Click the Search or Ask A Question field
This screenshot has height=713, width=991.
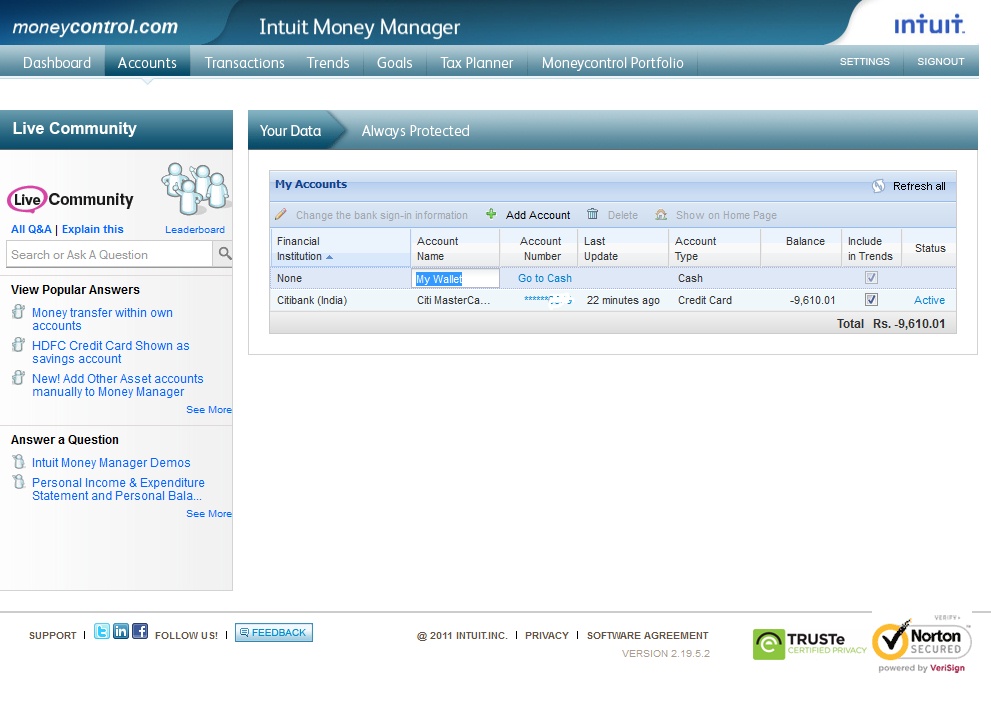(109, 254)
